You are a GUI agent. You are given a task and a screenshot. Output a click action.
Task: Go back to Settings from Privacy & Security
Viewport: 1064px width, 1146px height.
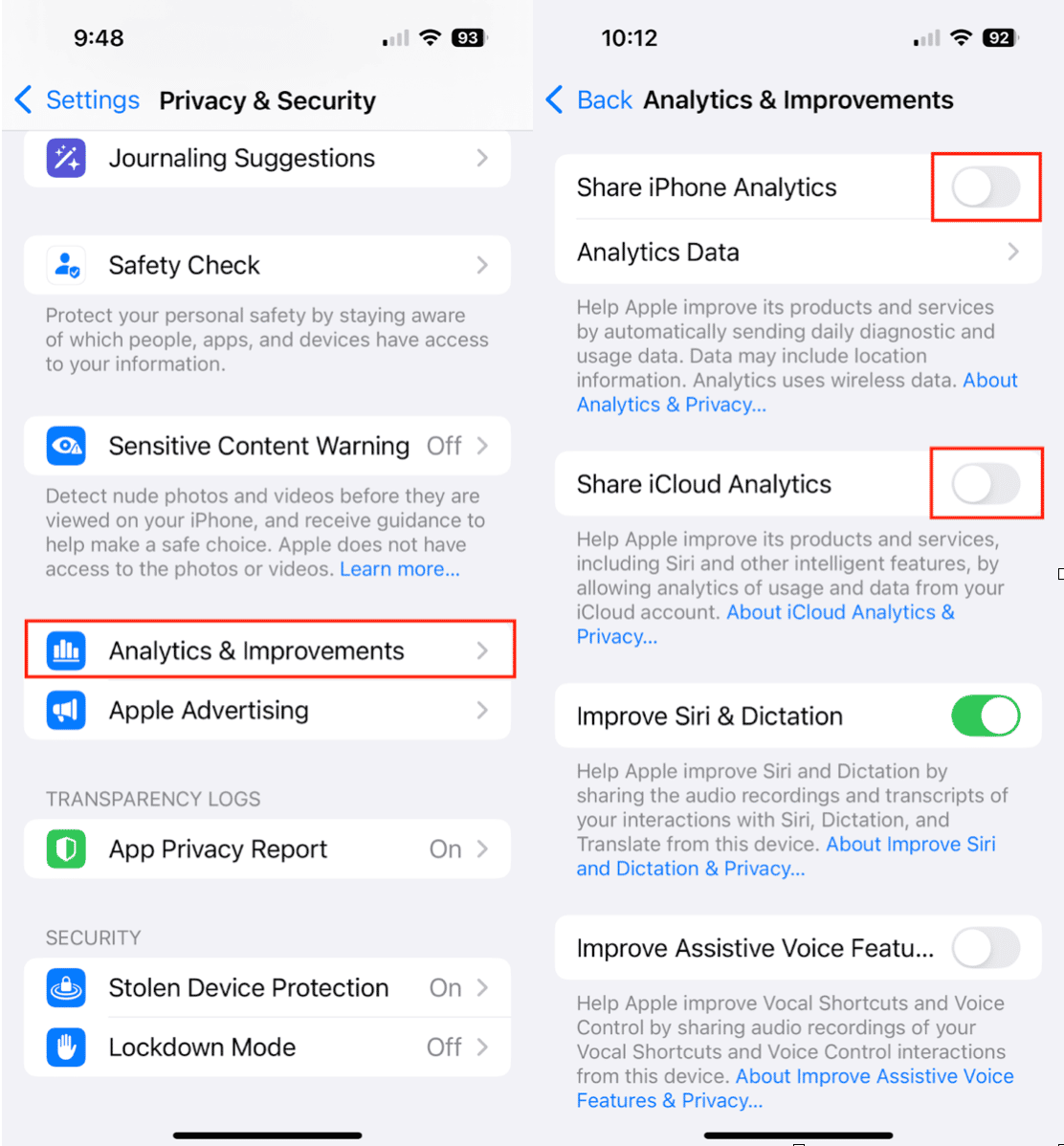pyautogui.click(x=78, y=100)
